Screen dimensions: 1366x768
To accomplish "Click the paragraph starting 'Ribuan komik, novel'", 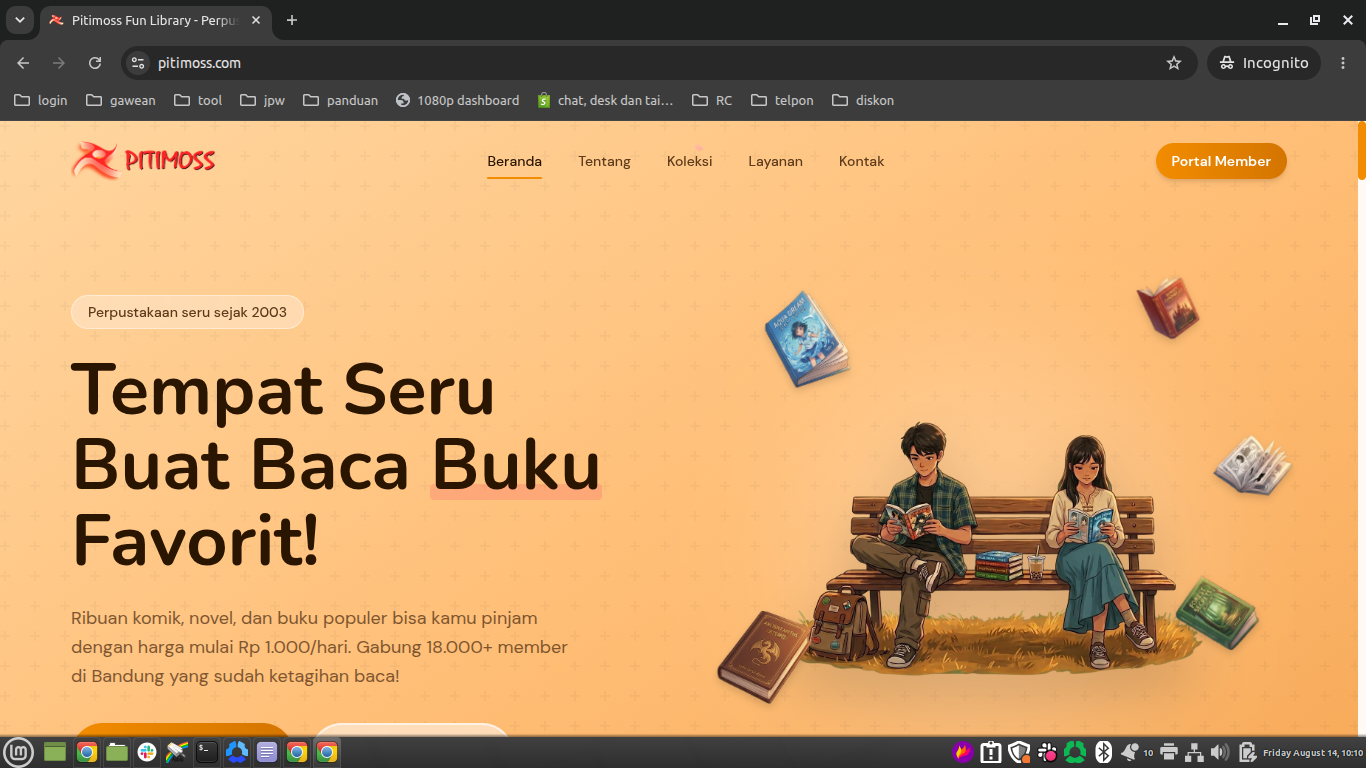I will [319, 647].
